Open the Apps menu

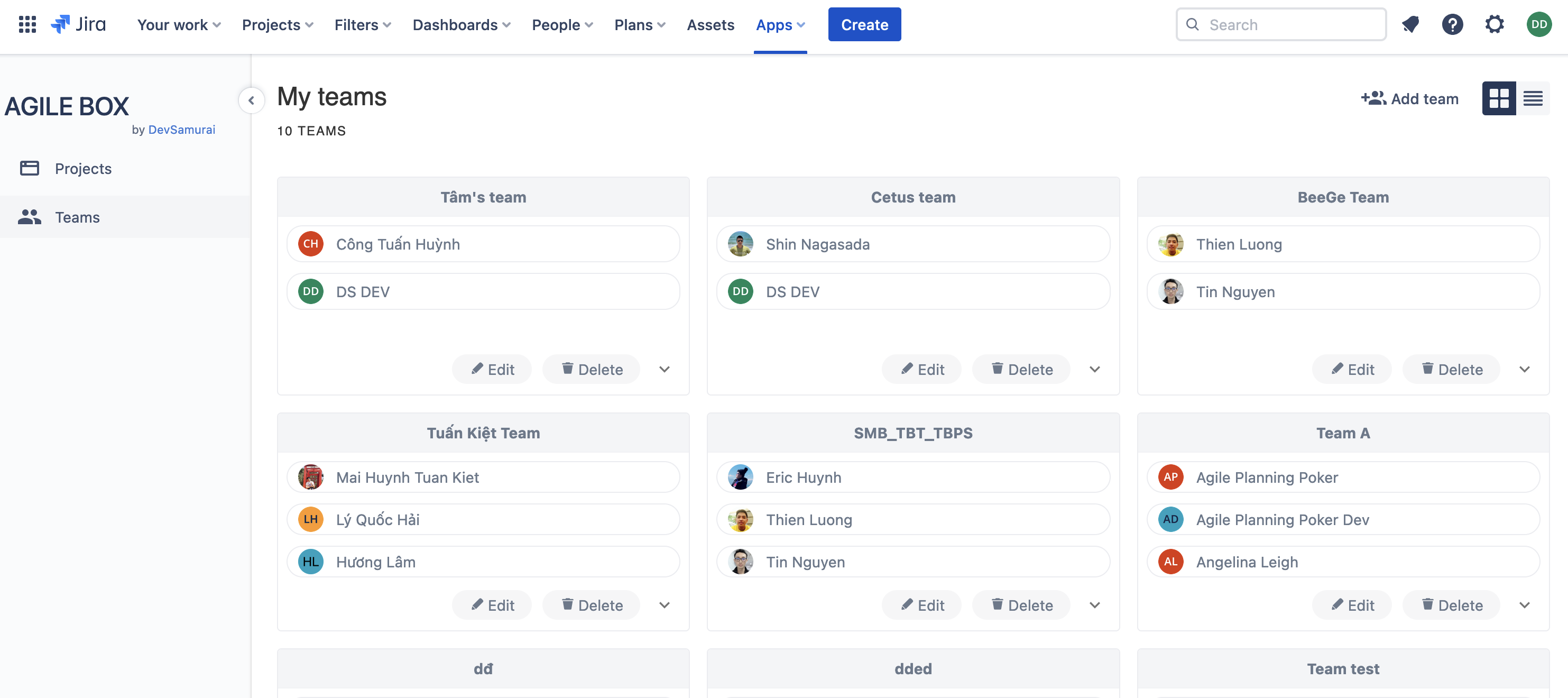(x=780, y=24)
